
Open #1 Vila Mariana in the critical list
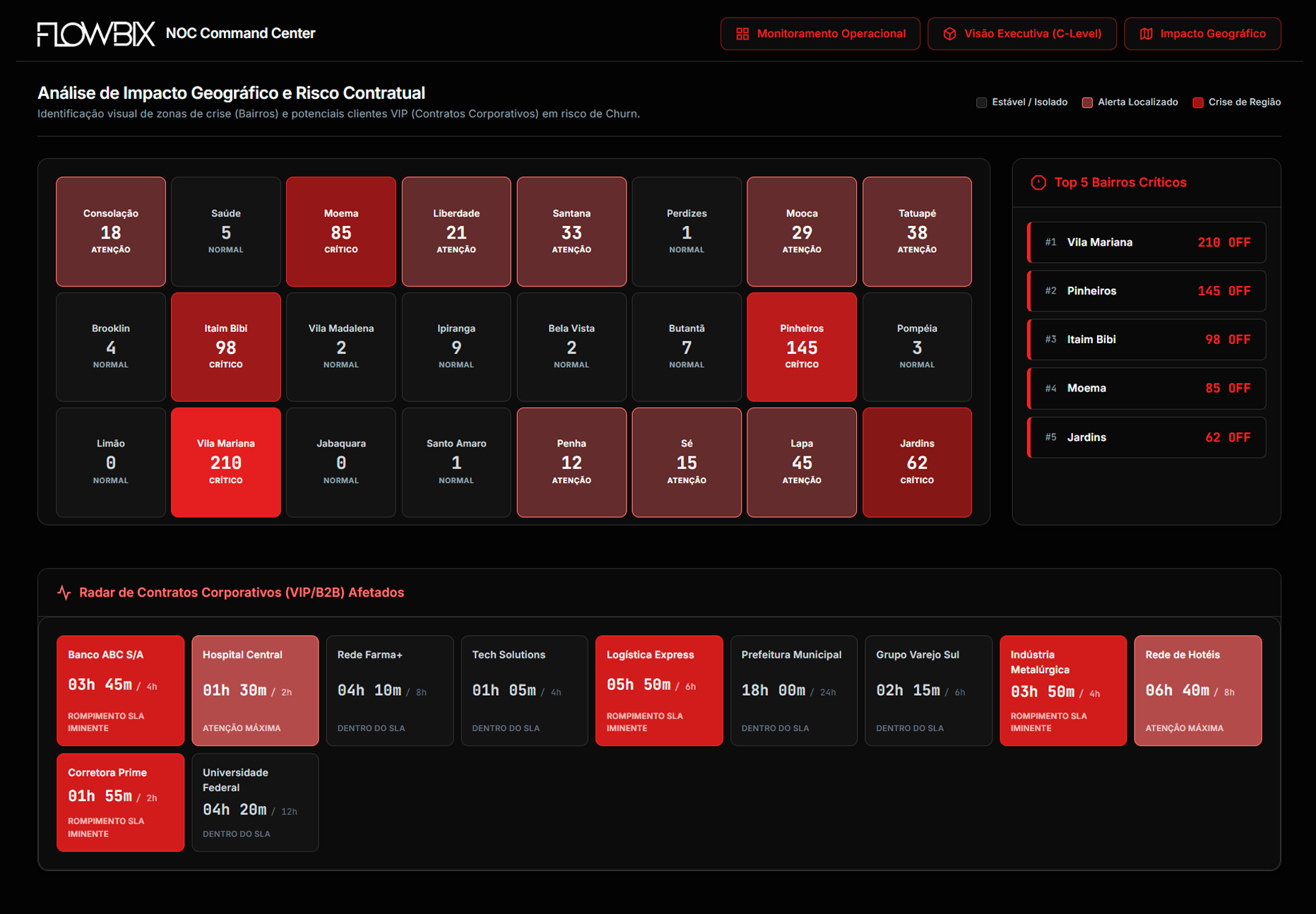[x=1146, y=242]
